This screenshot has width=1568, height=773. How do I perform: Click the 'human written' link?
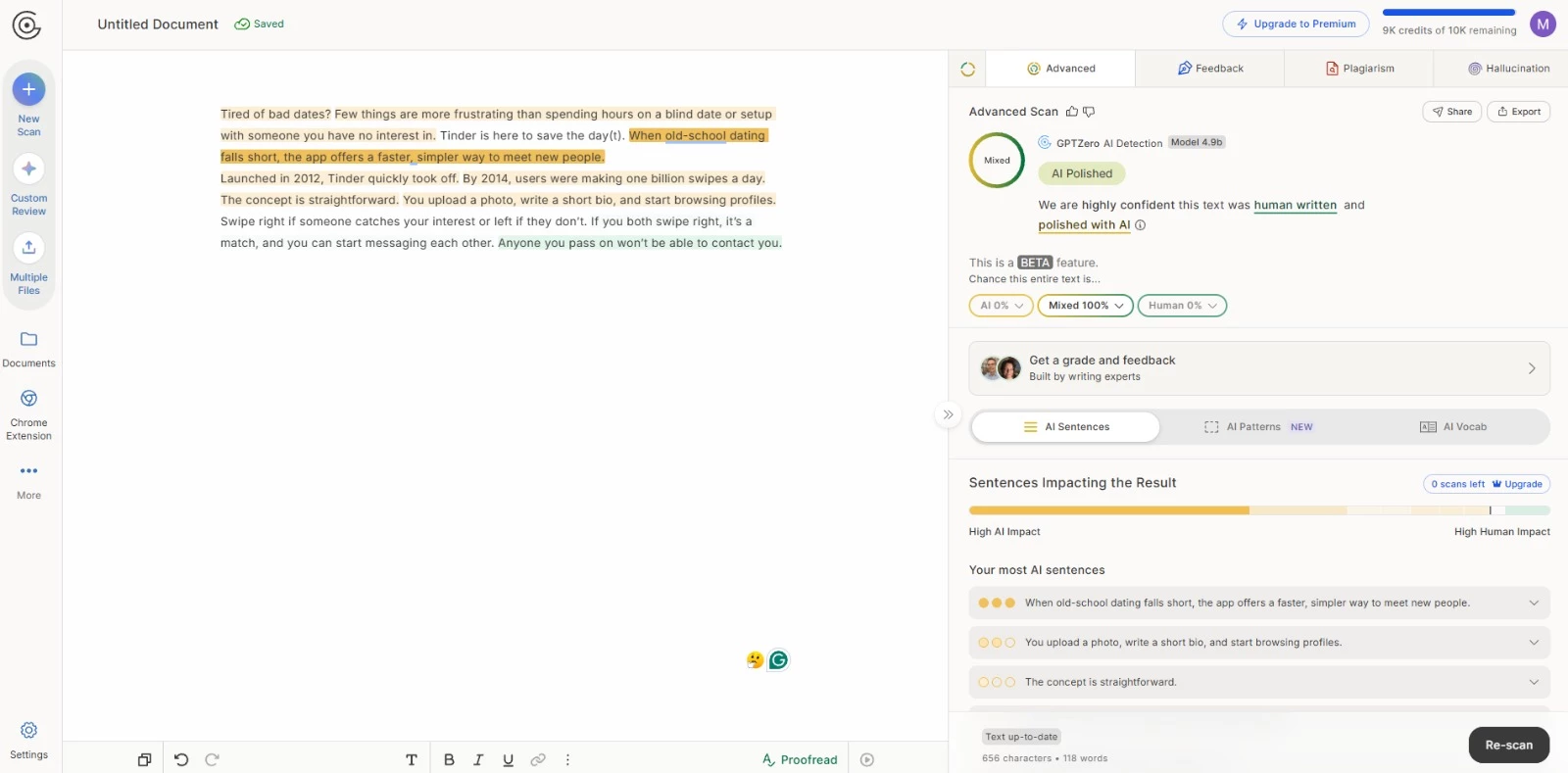pyautogui.click(x=1295, y=206)
